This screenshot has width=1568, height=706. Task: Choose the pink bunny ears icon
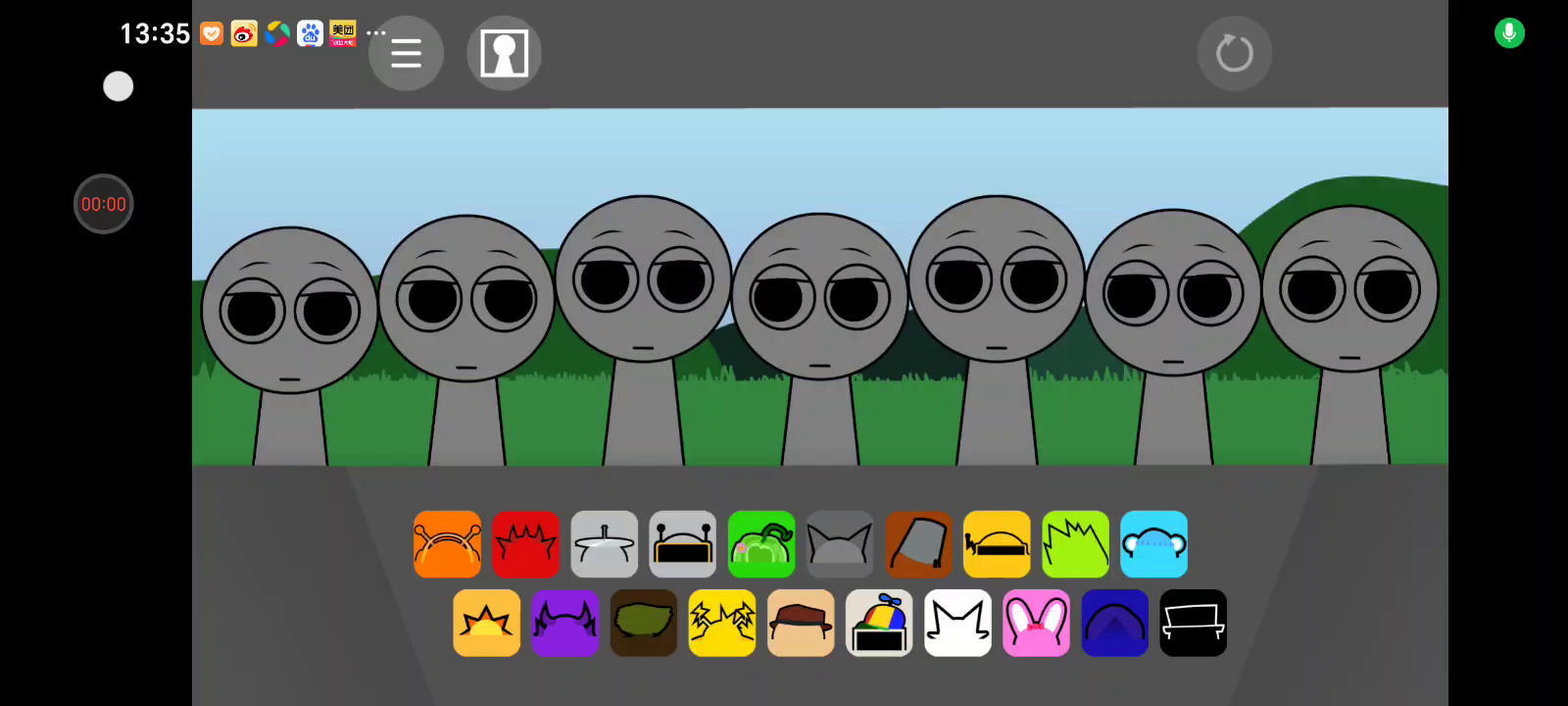1036,623
